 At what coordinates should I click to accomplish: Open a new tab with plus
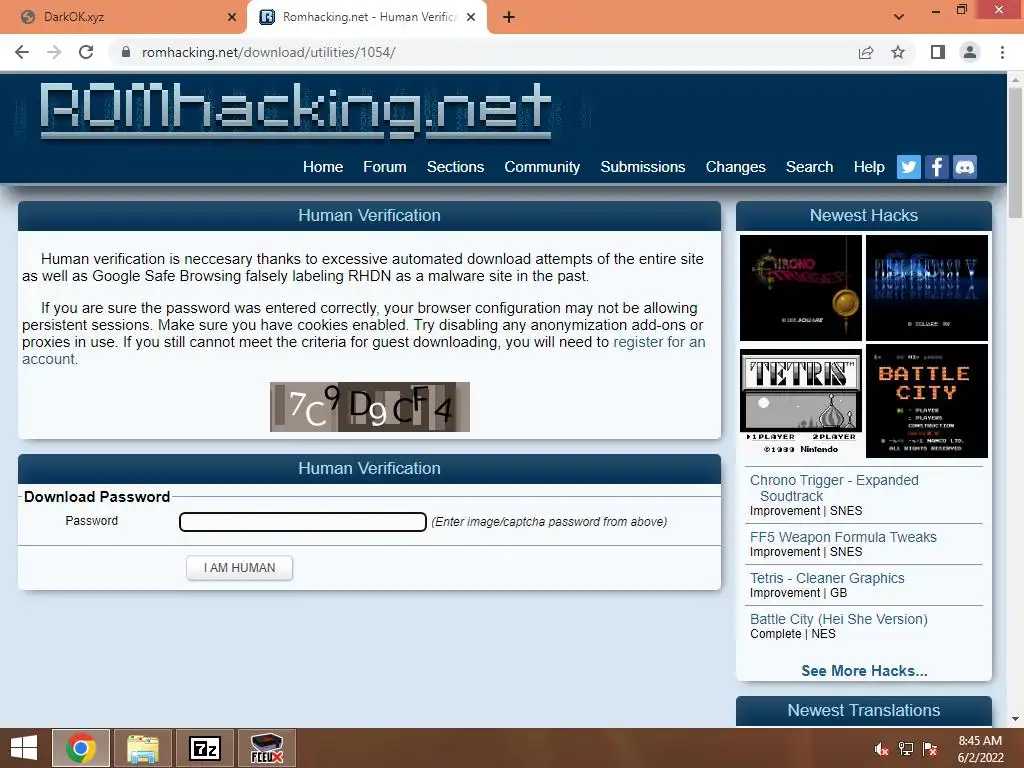tap(509, 17)
